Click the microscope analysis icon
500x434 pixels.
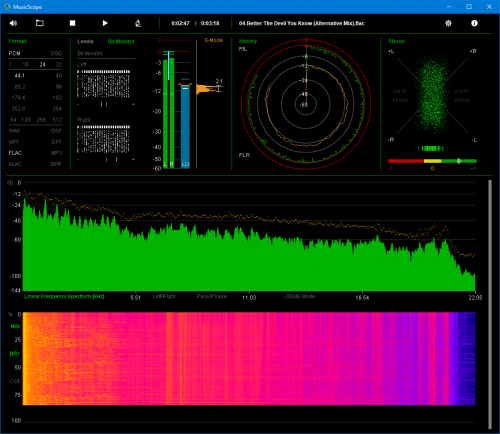(138, 23)
